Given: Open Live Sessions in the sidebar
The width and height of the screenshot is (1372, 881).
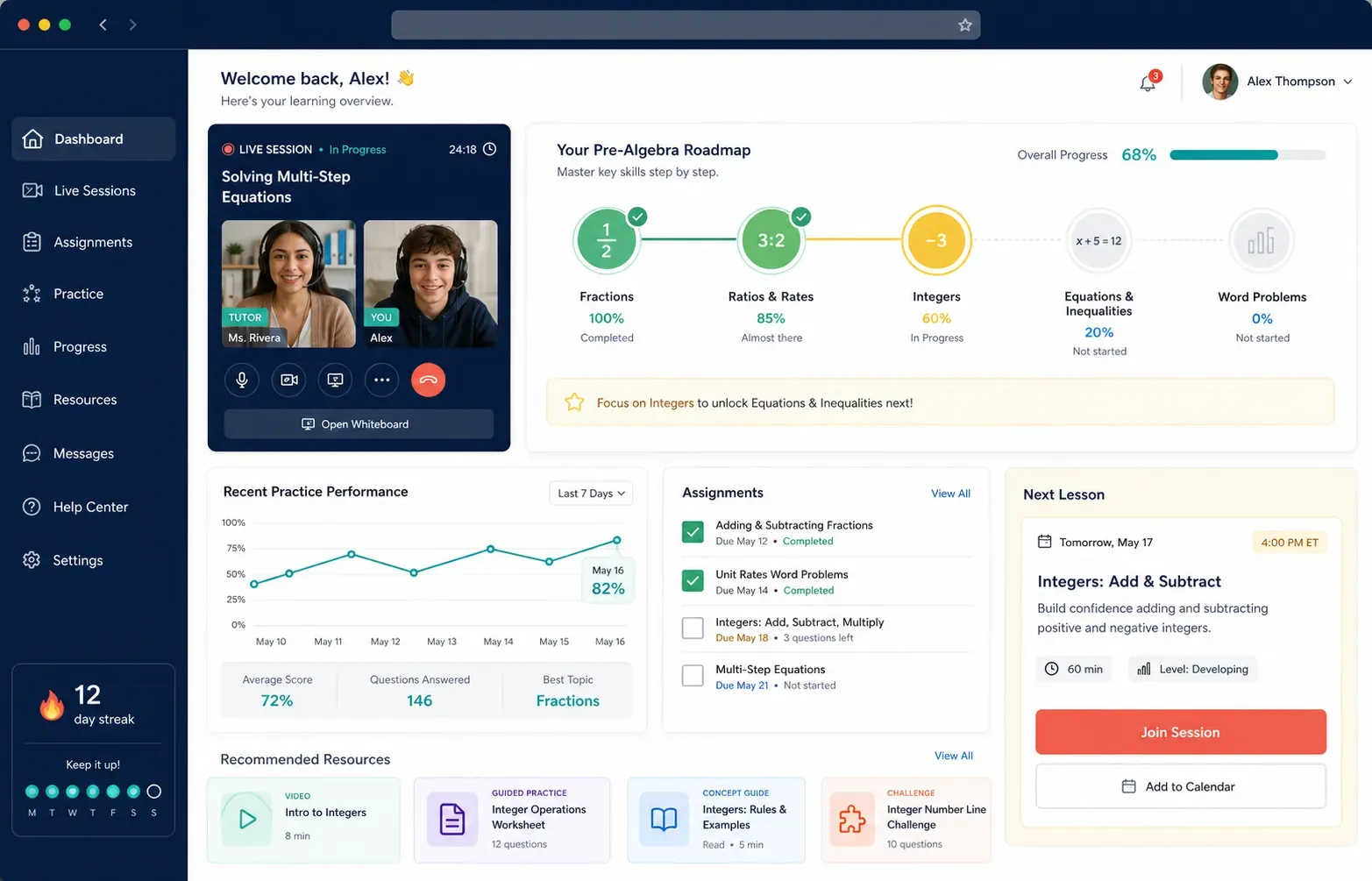Looking at the screenshot, I should [94, 190].
